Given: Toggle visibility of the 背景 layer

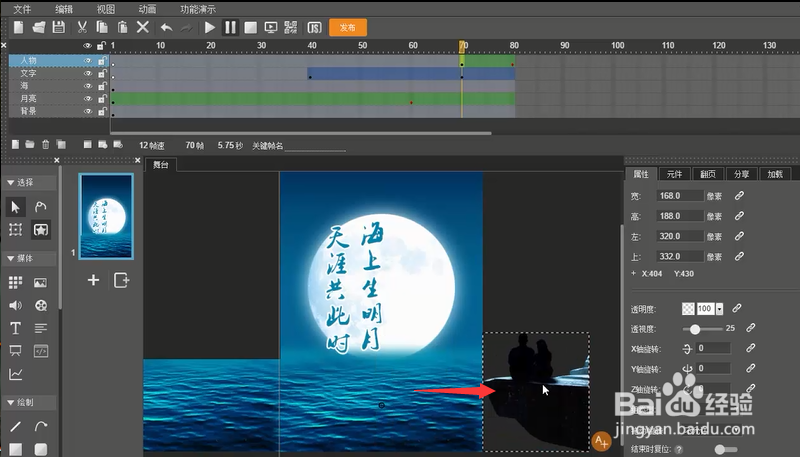Looking at the screenshot, I should tap(88, 111).
